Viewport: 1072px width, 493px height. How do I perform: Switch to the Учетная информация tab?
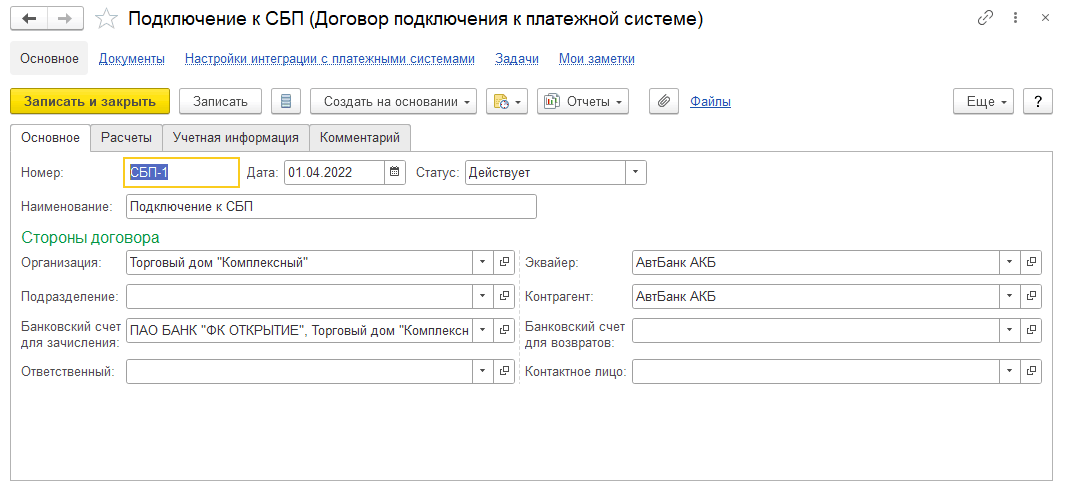235,137
